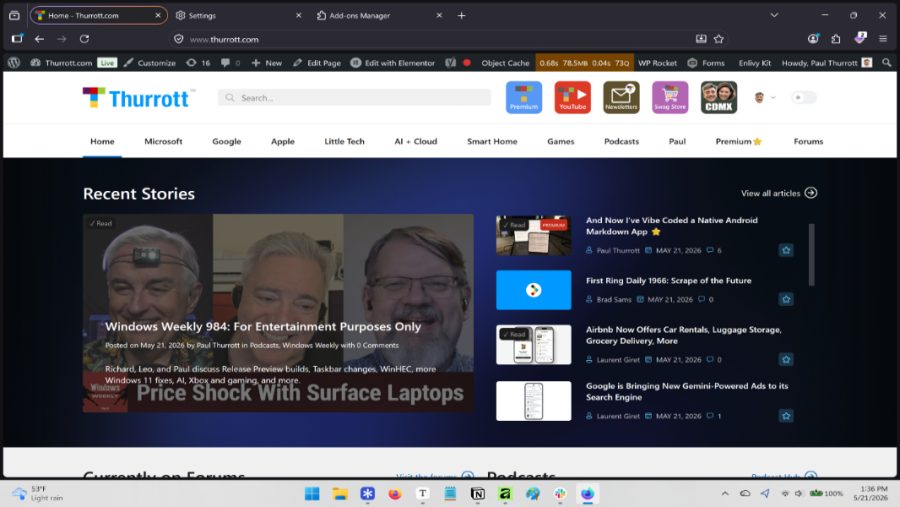Open the Premium navigation item
The image size is (900, 507).
click(738, 141)
